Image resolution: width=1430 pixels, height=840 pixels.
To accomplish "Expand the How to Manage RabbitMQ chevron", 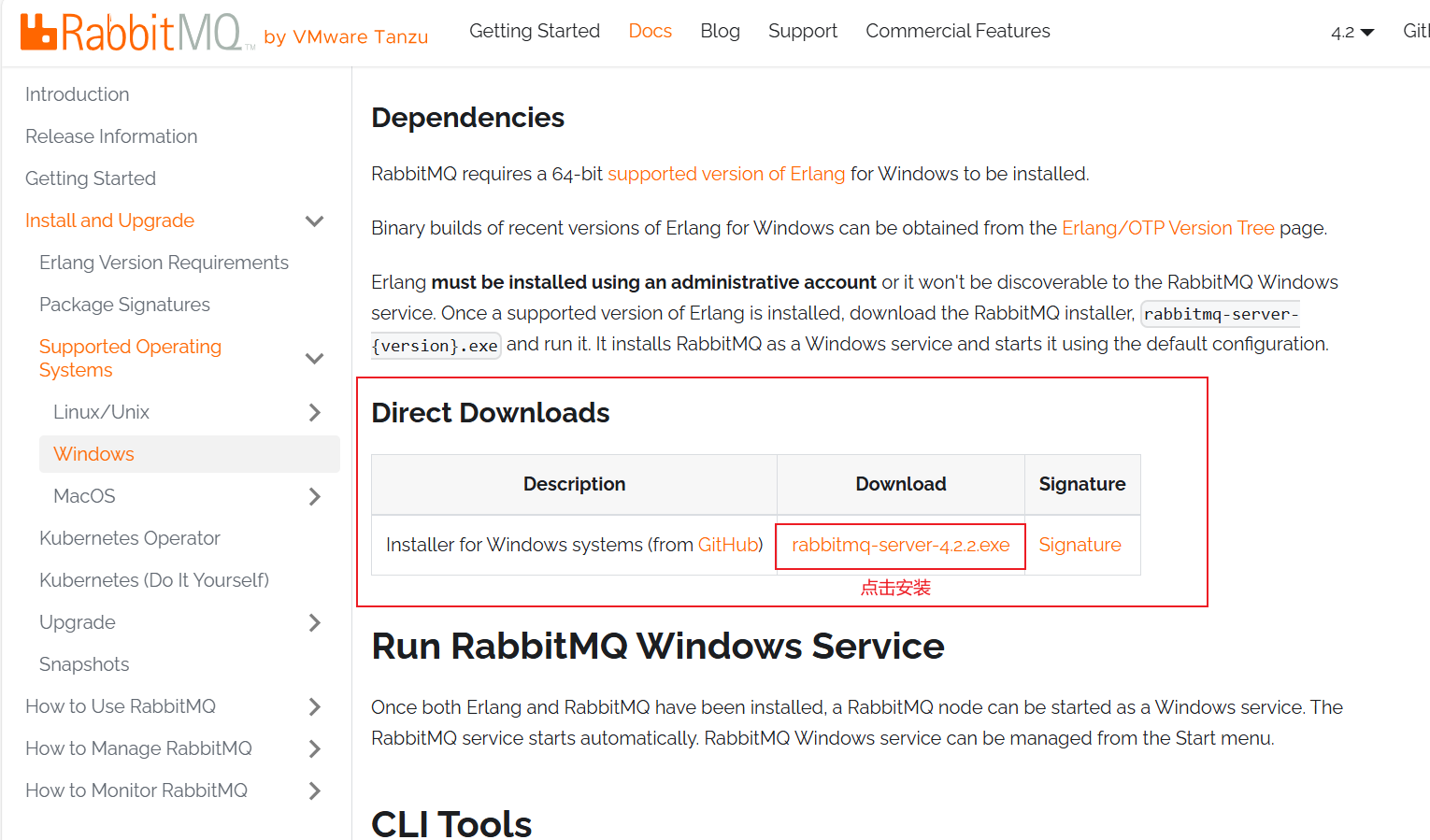I will pyautogui.click(x=315, y=748).
